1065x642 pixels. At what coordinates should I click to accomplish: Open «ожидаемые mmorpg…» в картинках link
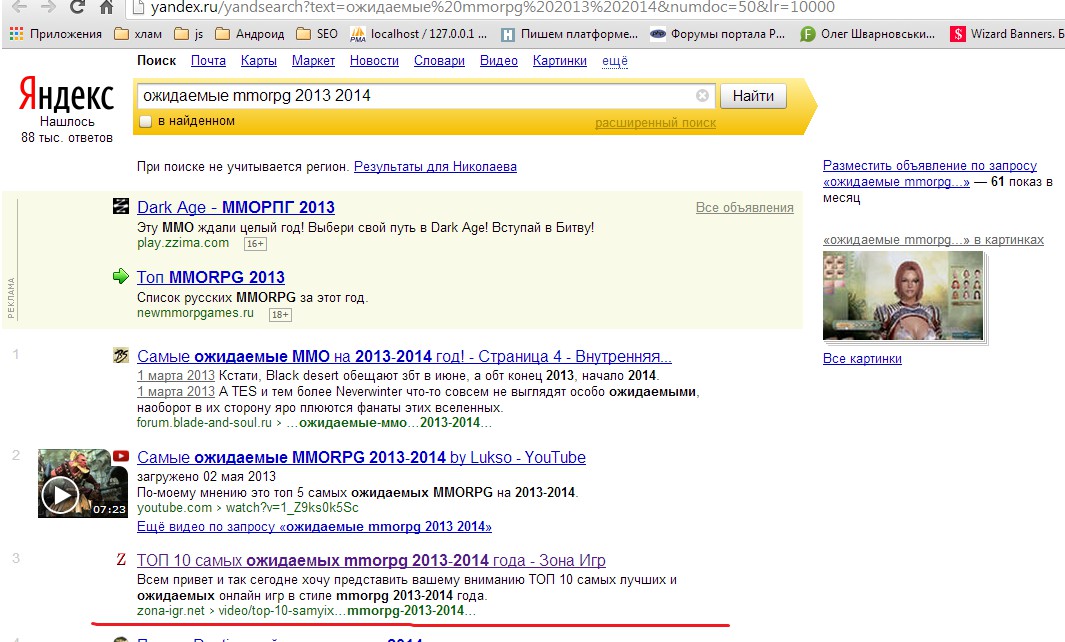pyautogui.click(x=933, y=240)
